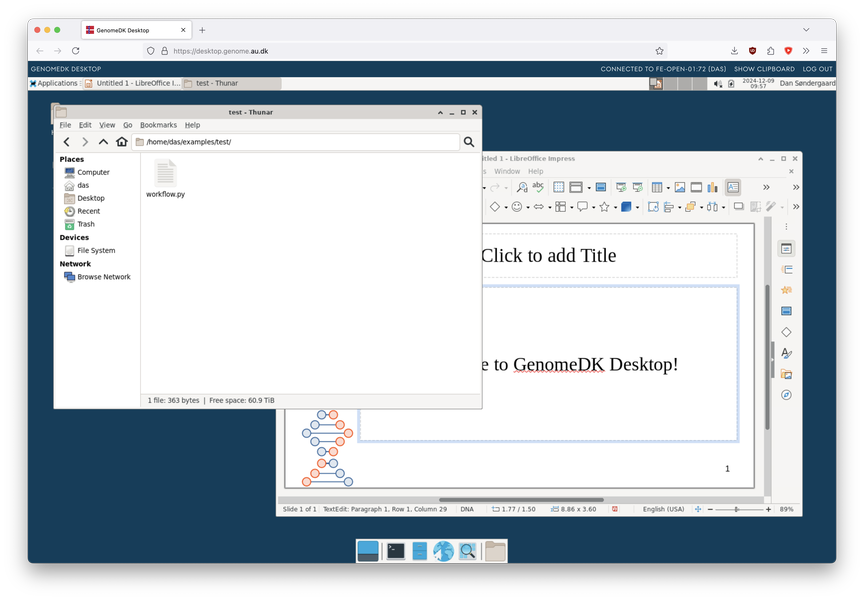Viewport: 864px width, 600px height.
Task: Open the terminal from the bottom dock
Action: pos(396,551)
